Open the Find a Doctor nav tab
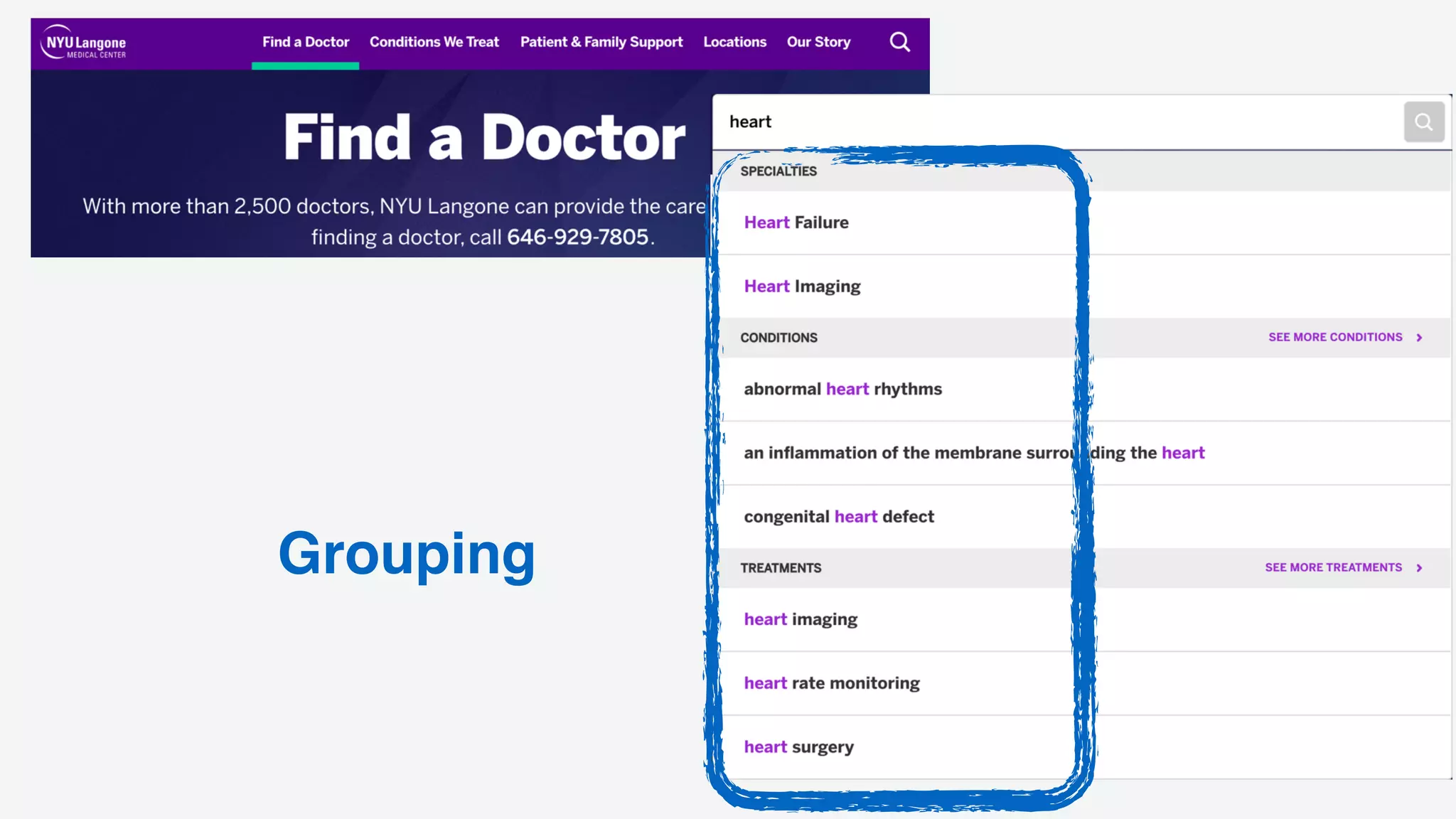 [306, 43]
